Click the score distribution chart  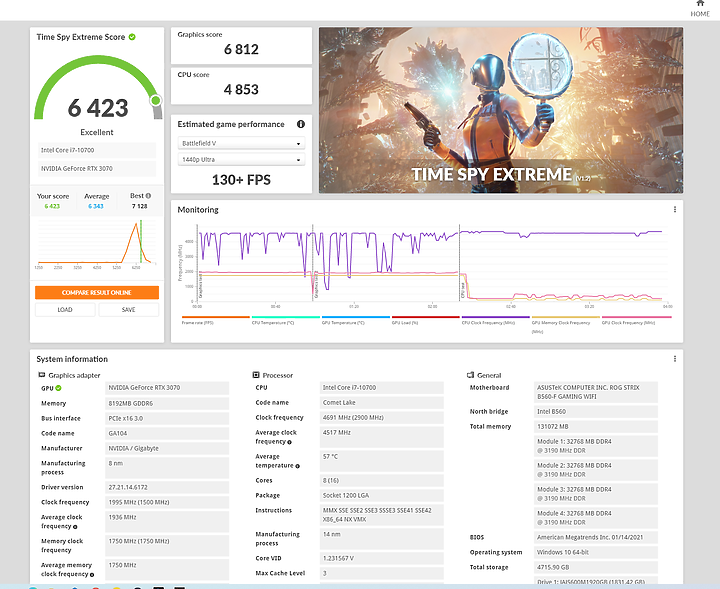click(x=96, y=243)
